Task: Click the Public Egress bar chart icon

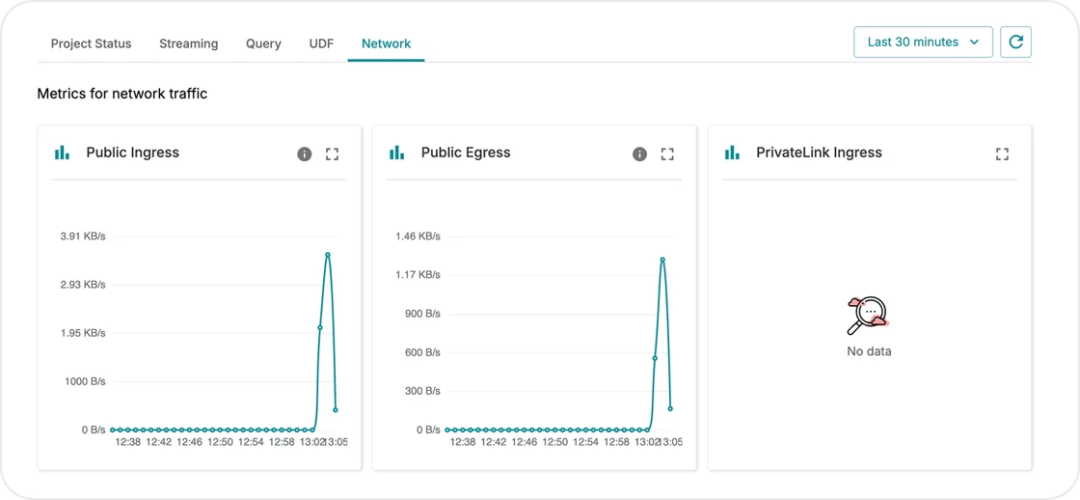Action: pos(397,153)
